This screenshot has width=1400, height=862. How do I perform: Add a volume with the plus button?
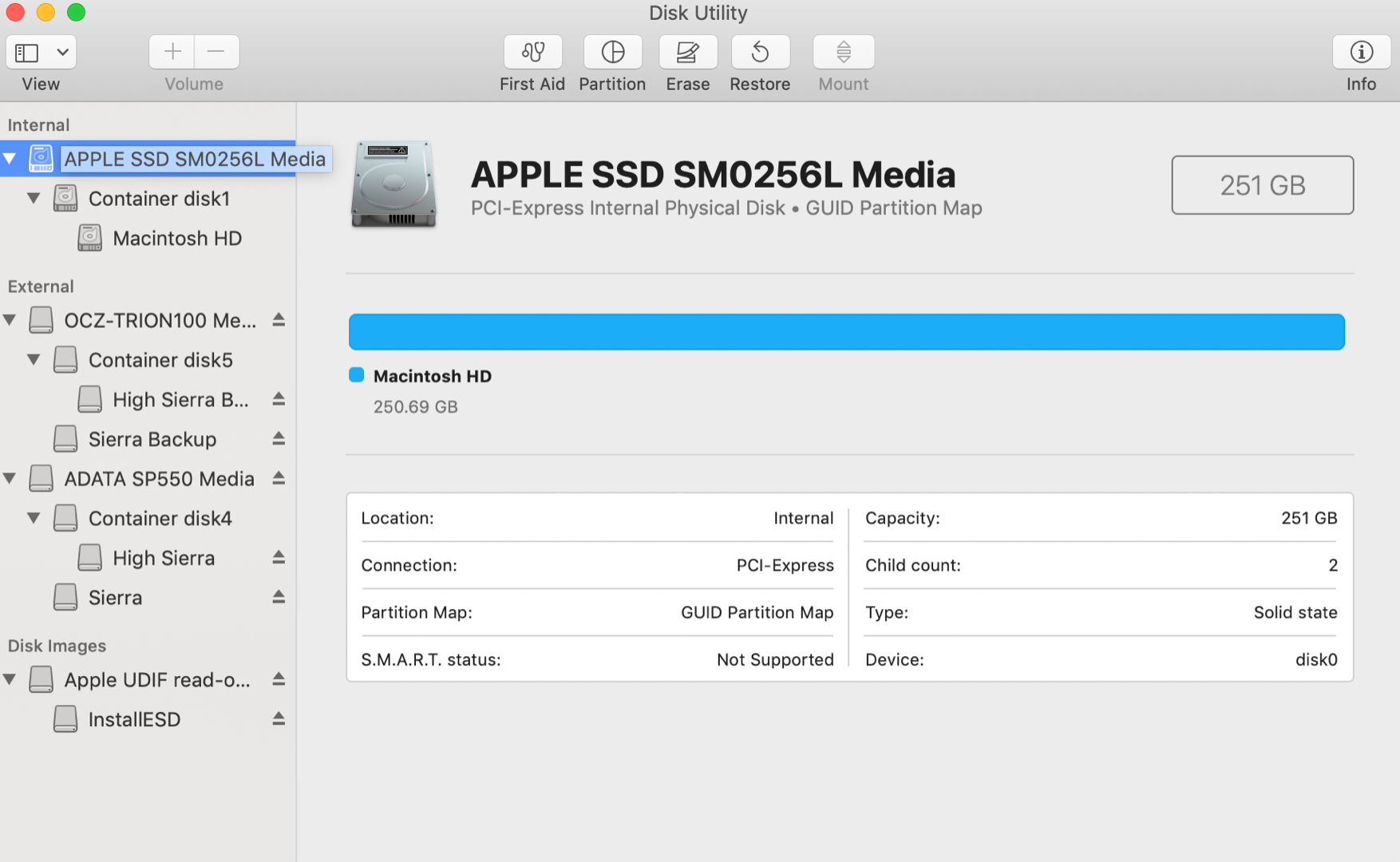click(x=172, y=53)
